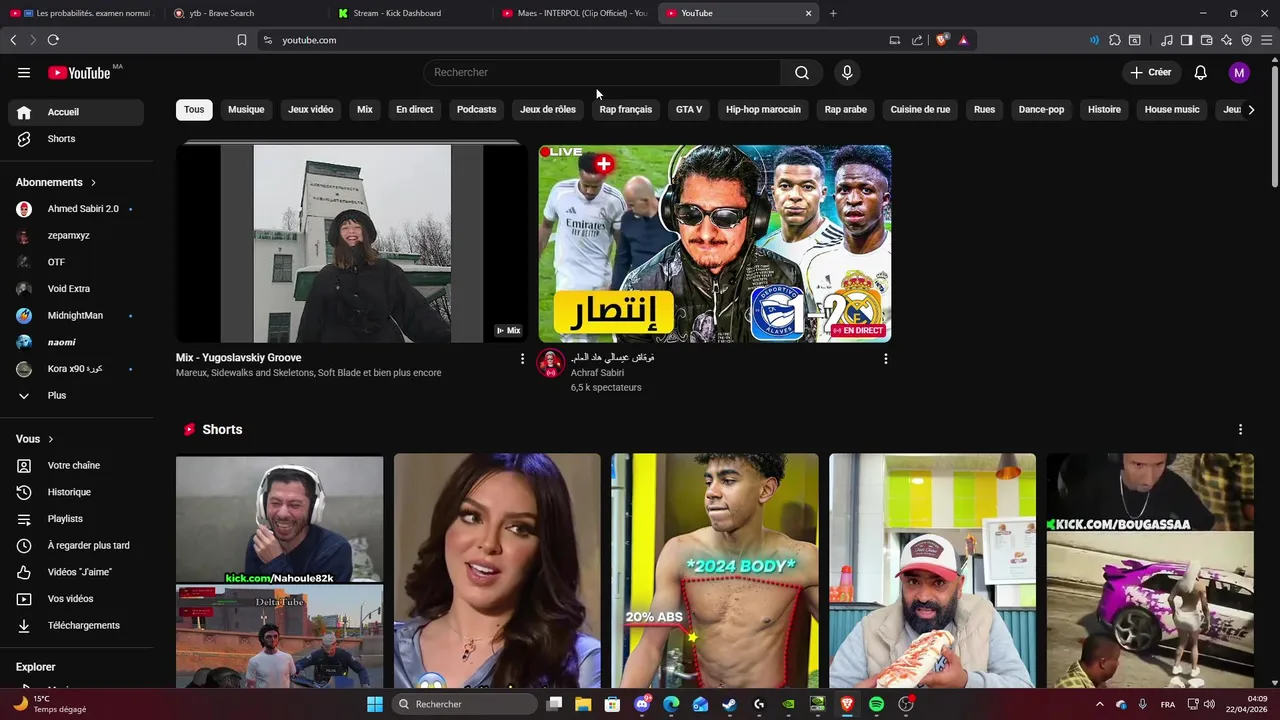Viewport: 1280px width, 720px height.
Task: Go to Accueil in sidebar
Action: tap(76, 112)
